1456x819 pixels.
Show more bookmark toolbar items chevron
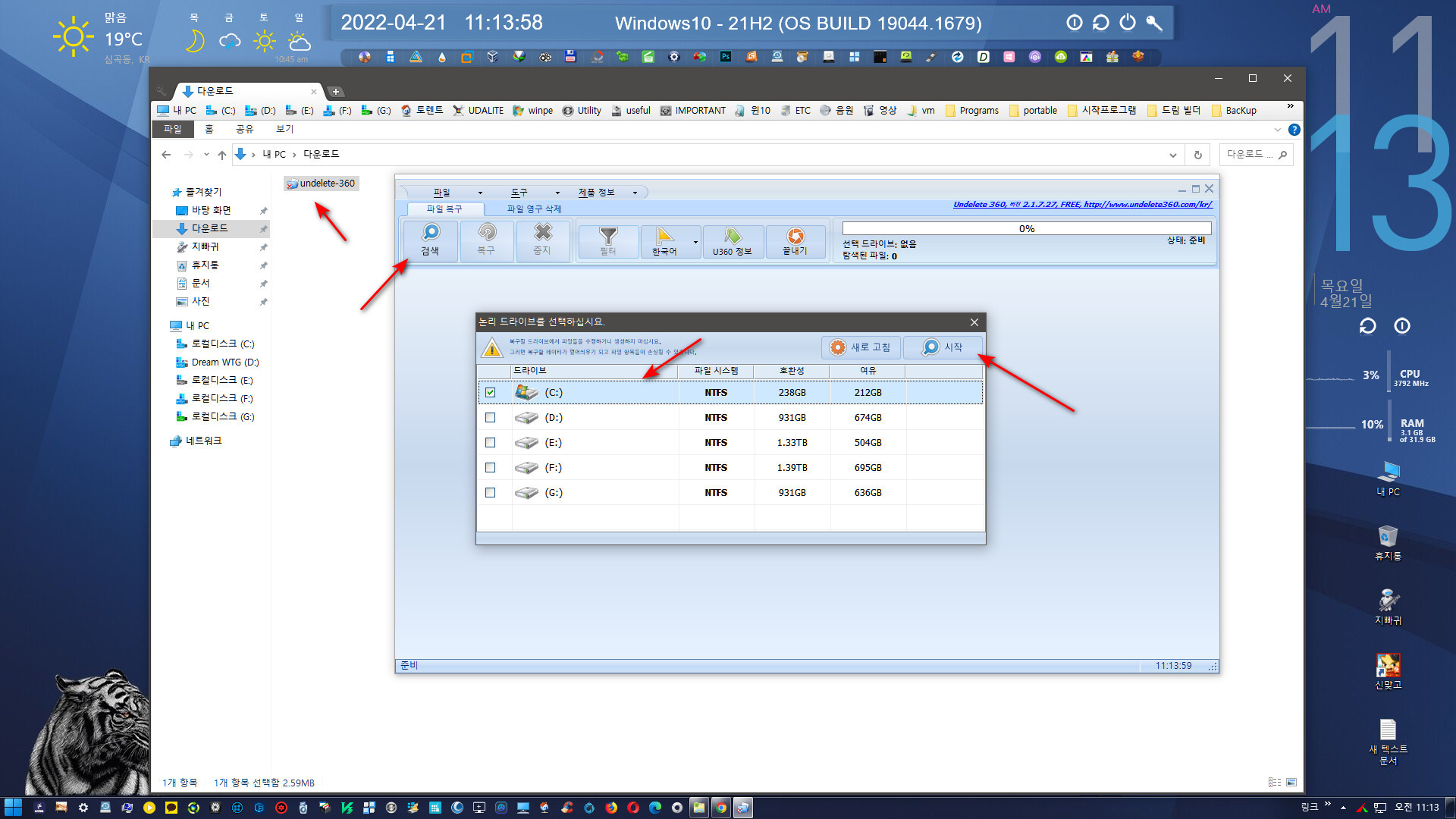(x=1290, y=106)
